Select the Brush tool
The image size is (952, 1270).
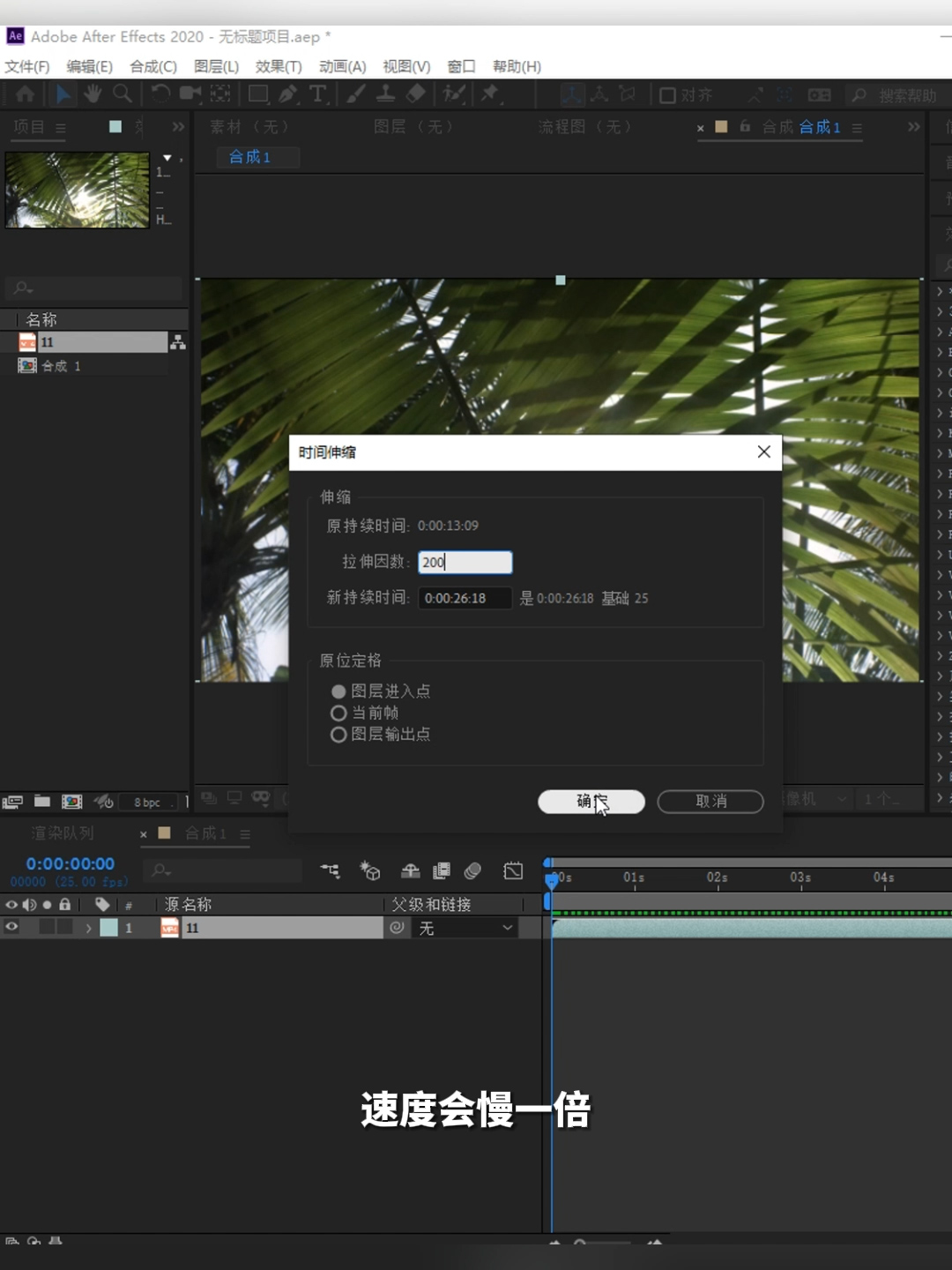(356, 93)
